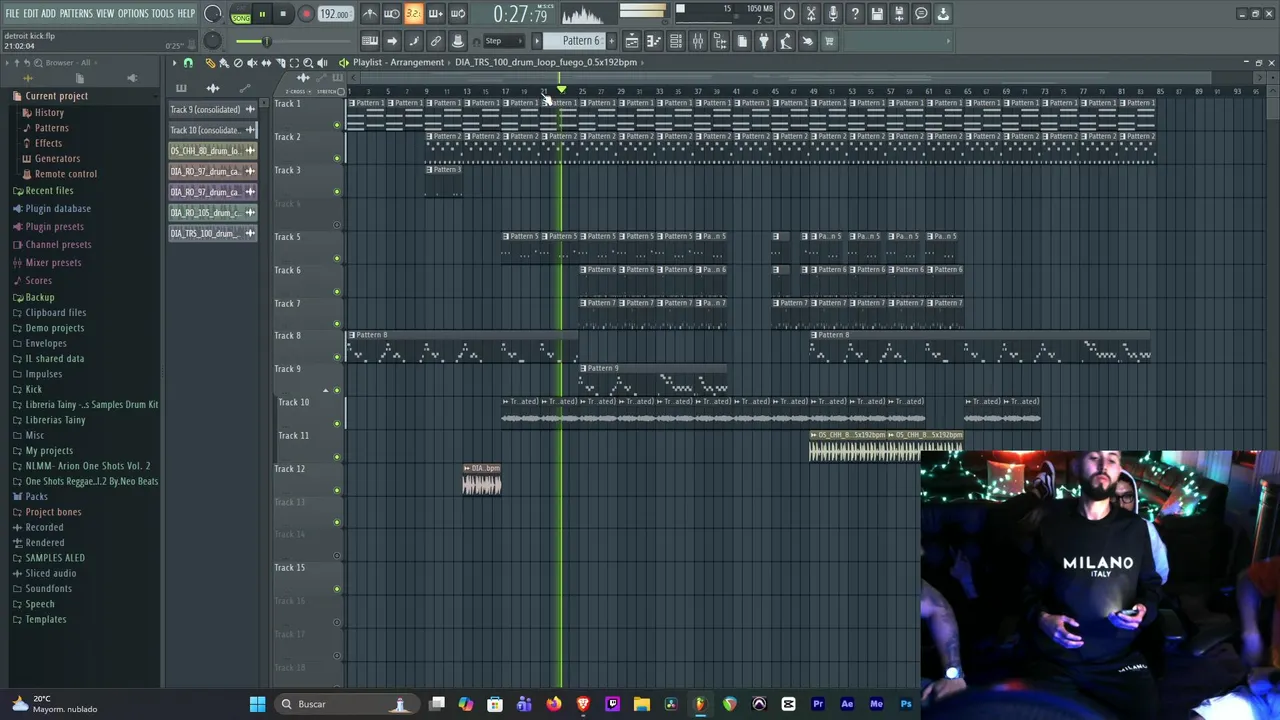Image resolution: width=1280 pixels, height=720 pixels.
Task: Open the content library download icon
Action: click(x=943, y=14)
